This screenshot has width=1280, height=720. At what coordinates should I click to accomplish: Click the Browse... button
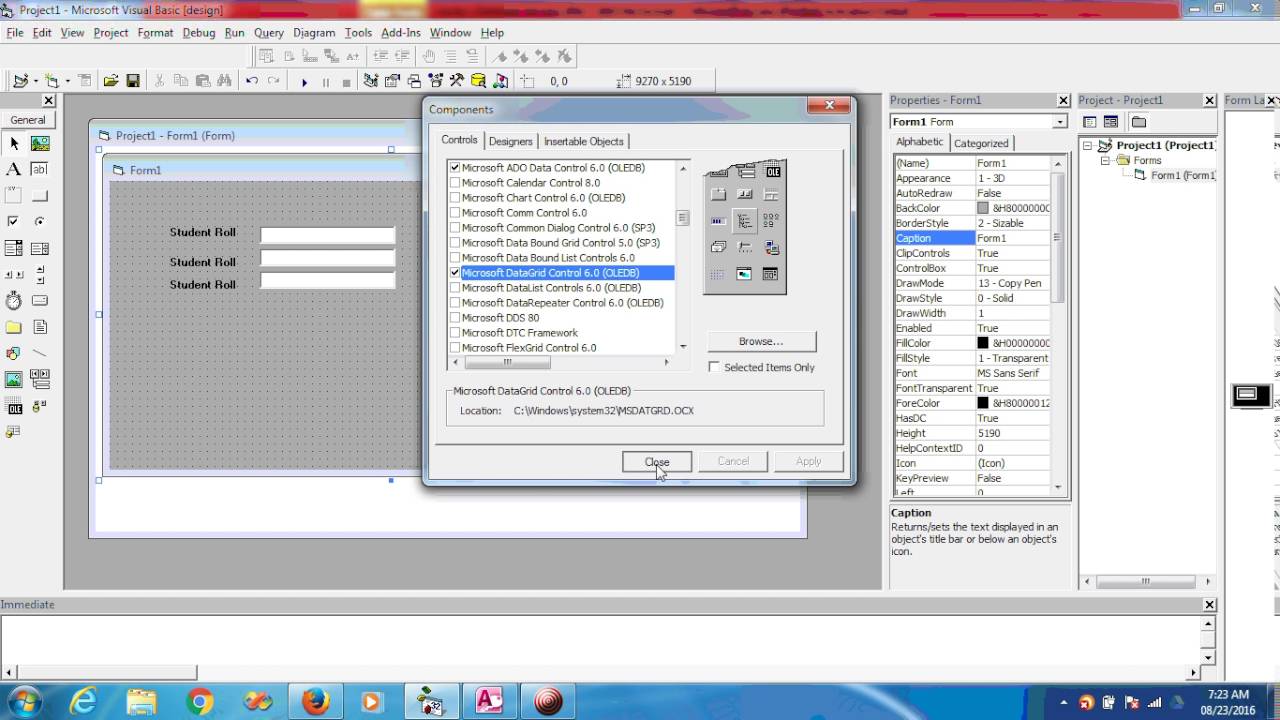point(761,341)
